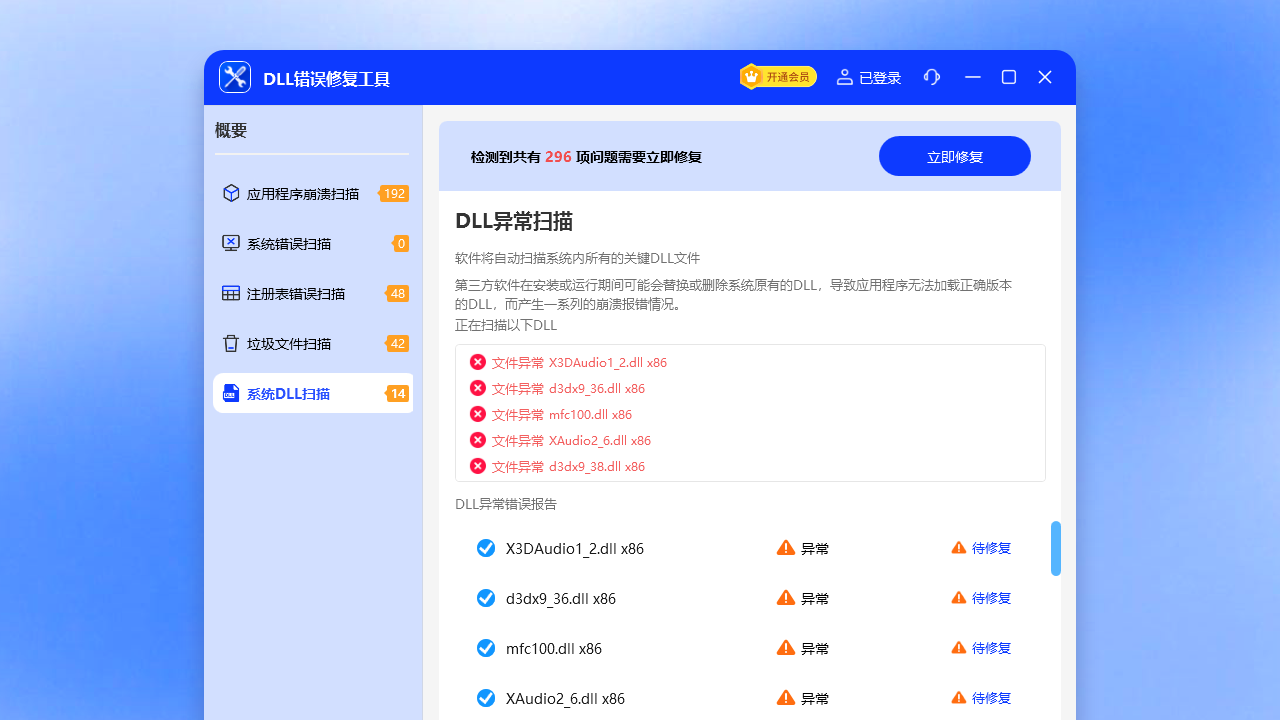Click the DLL file icon for system DLL scan
The image size is (1280, 720).
(x=231, y=393)
